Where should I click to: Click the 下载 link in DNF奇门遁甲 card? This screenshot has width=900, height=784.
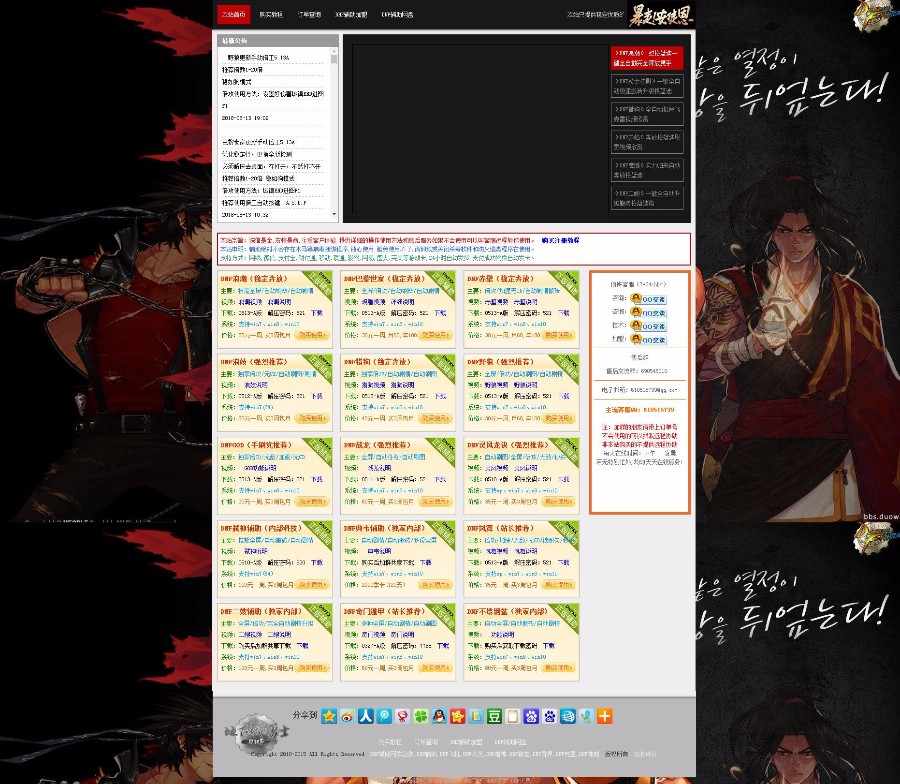(443, 646)
